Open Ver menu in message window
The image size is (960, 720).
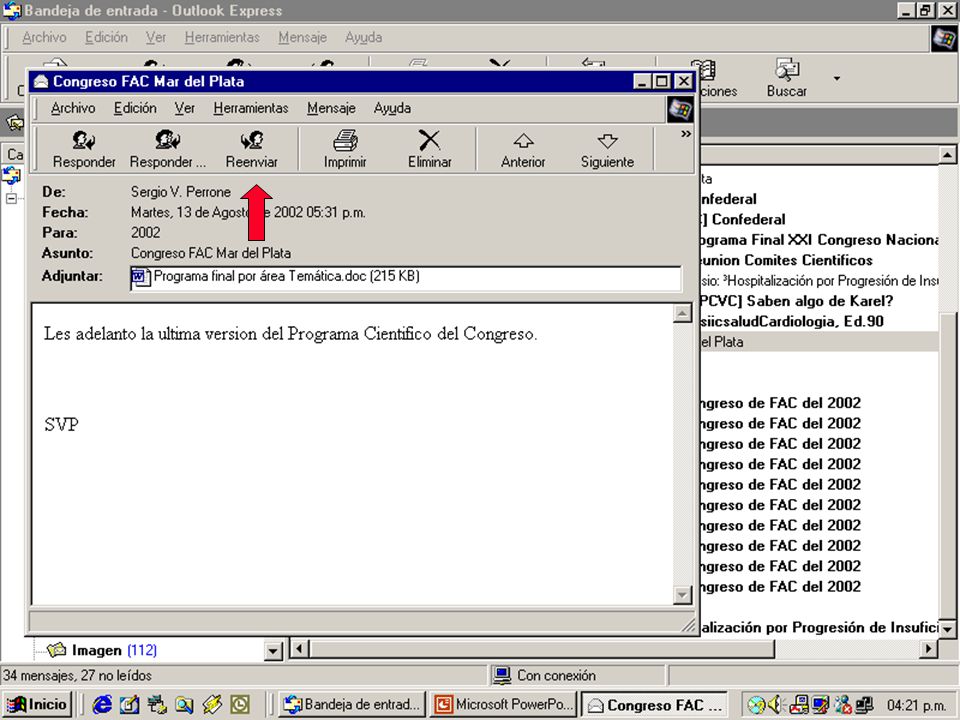(184, 108)
